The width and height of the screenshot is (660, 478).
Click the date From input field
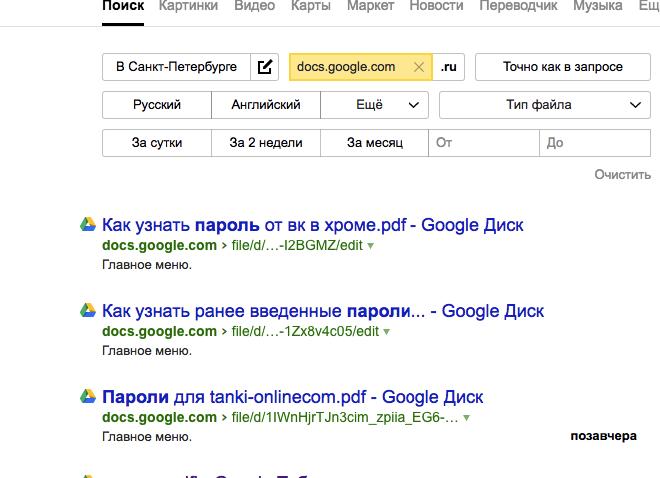(483, 143)
